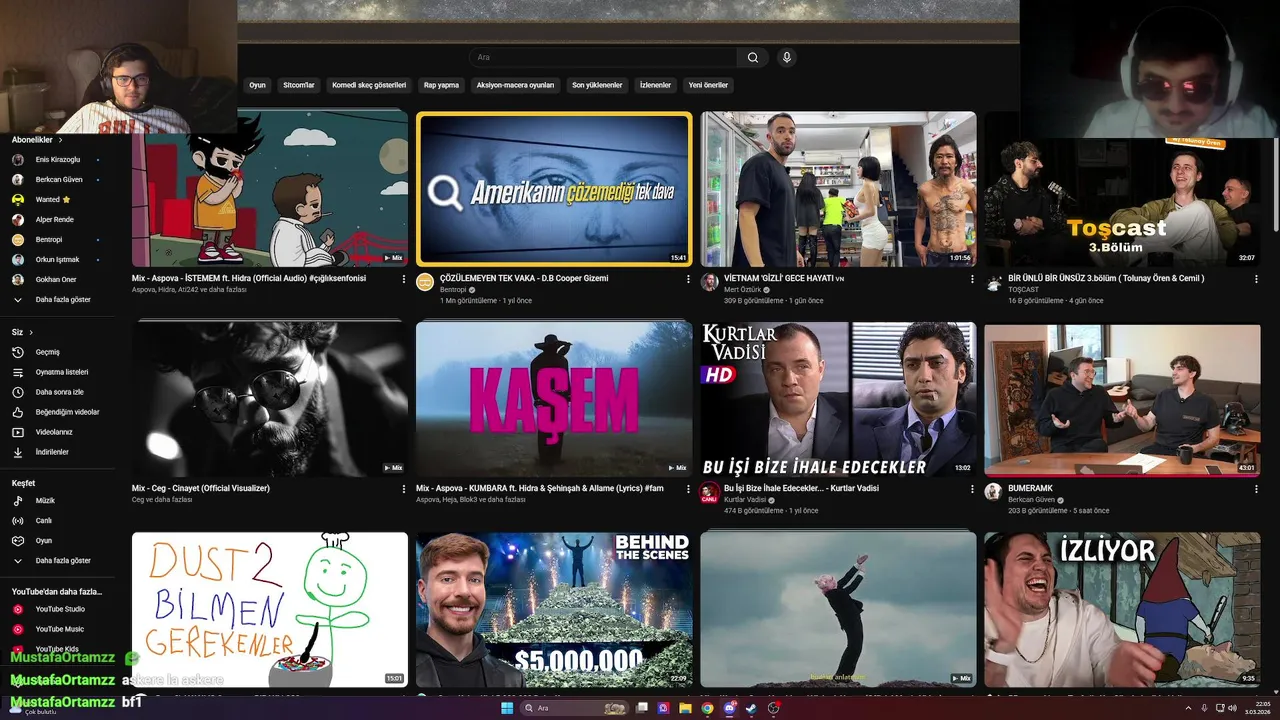Select the Sitcom'lar filter chip

(299, 85)
